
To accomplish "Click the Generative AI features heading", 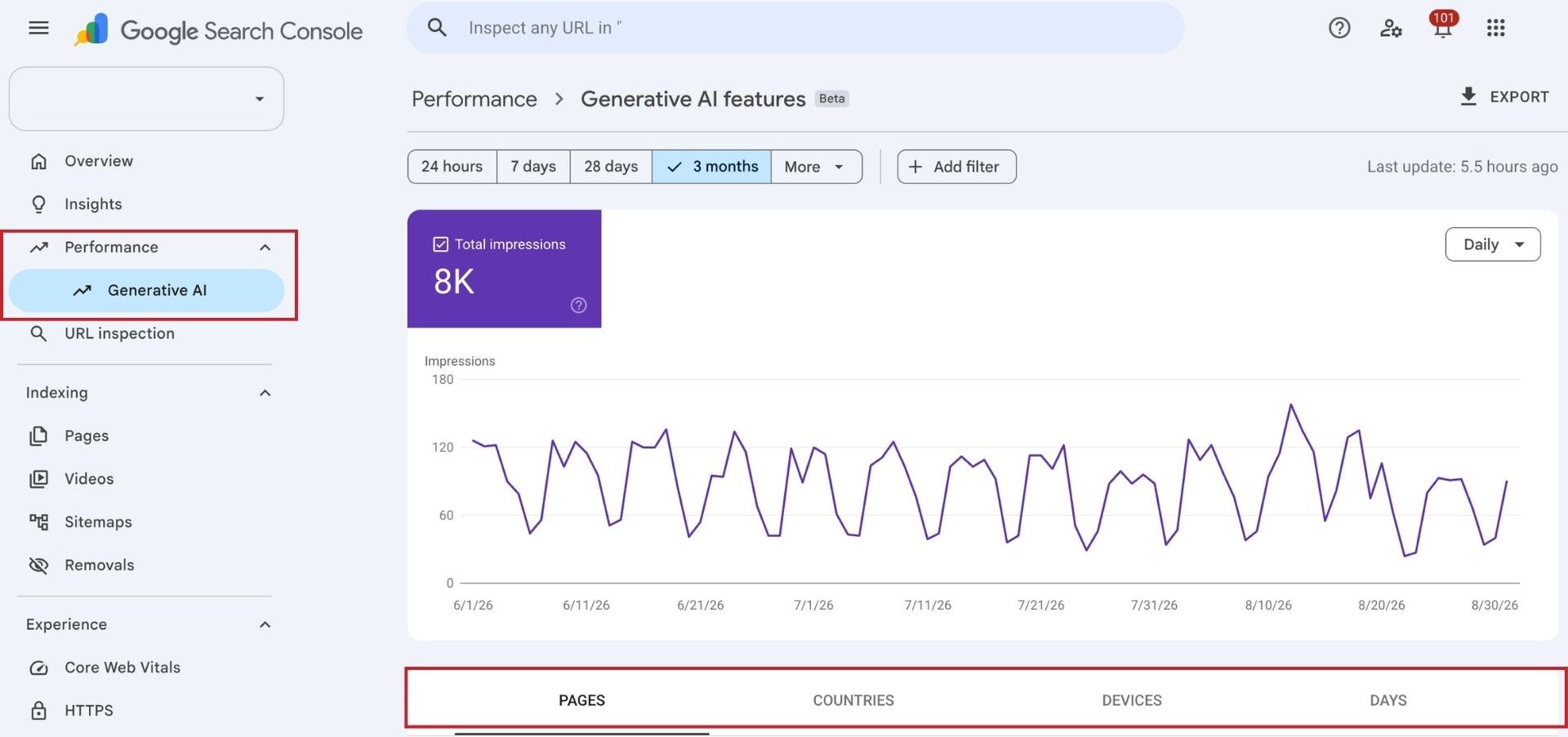I will [693, 99].
